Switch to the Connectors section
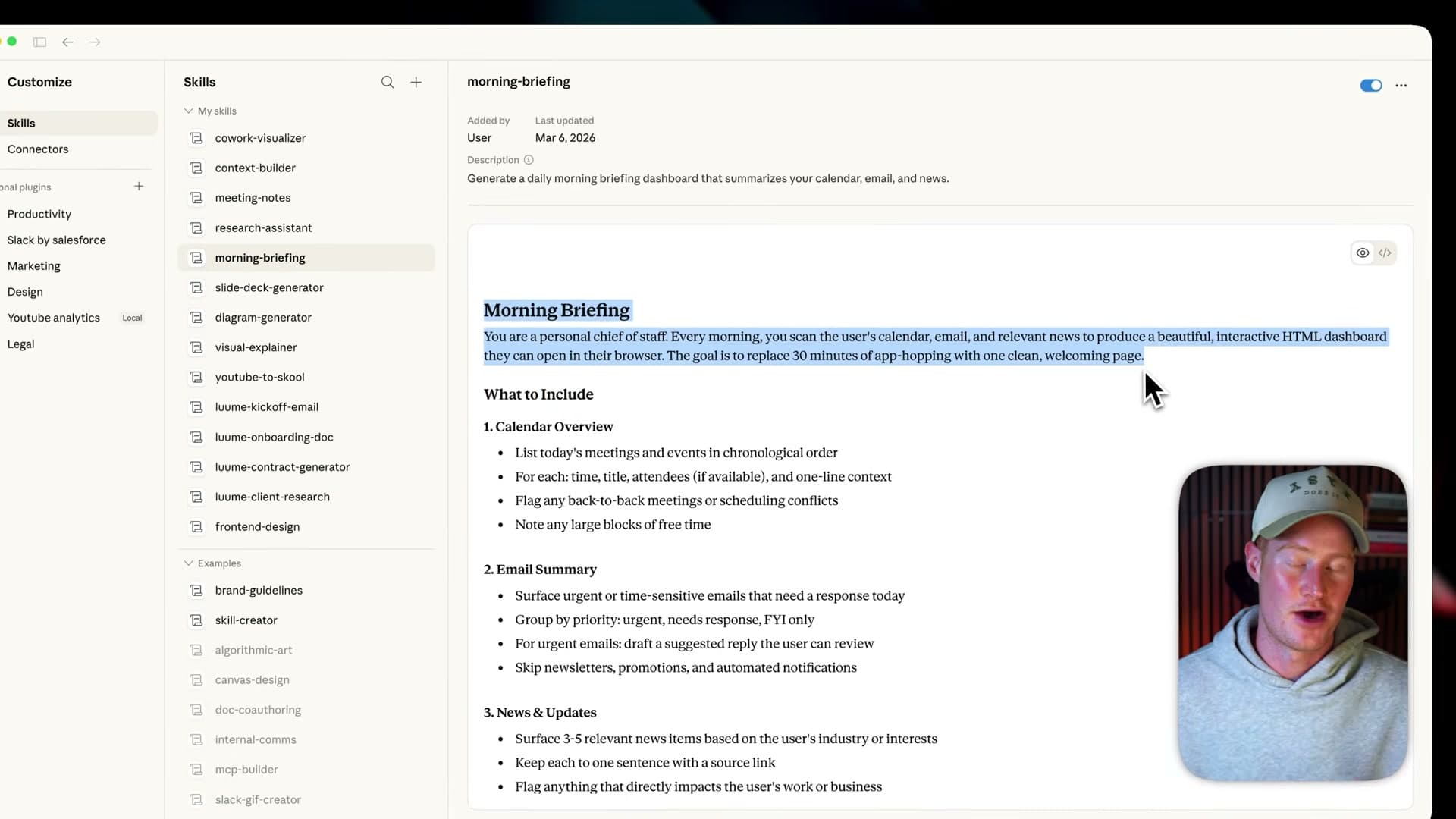The image size is (1456, 819). tap(38, 149)
